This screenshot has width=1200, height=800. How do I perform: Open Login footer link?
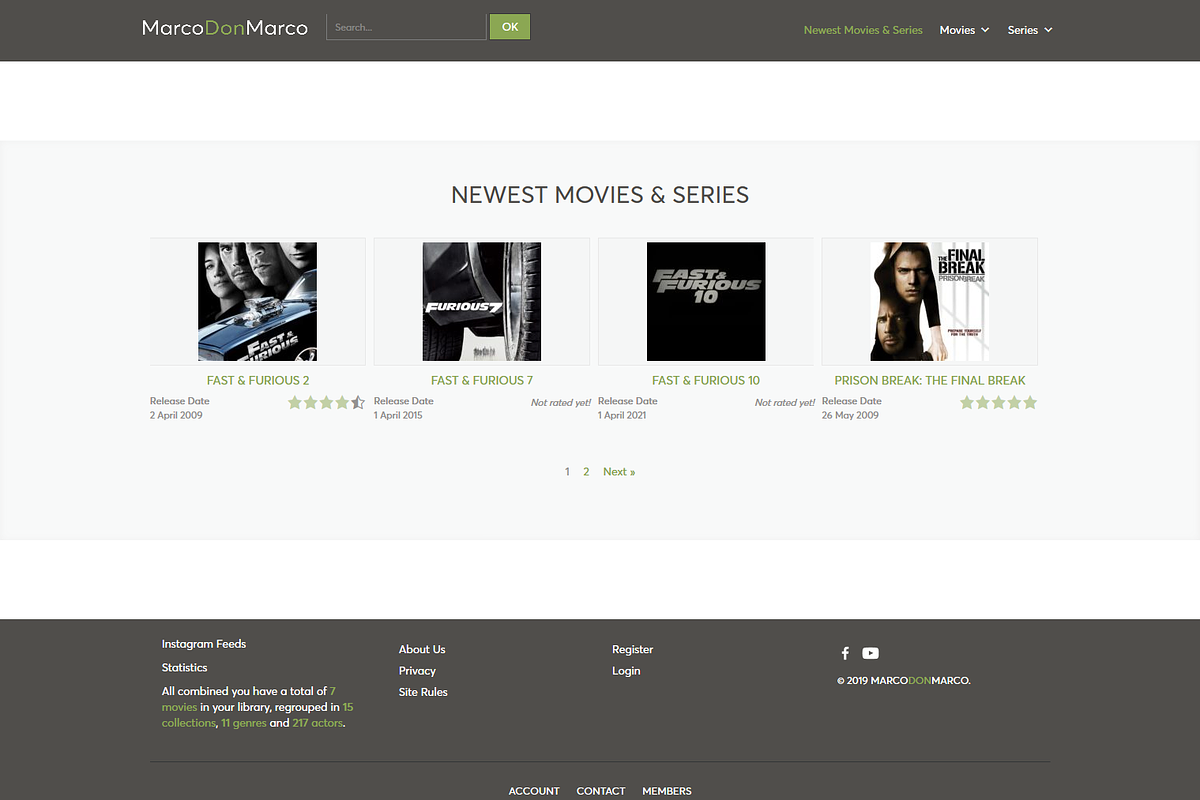click(x=626, y=671)
